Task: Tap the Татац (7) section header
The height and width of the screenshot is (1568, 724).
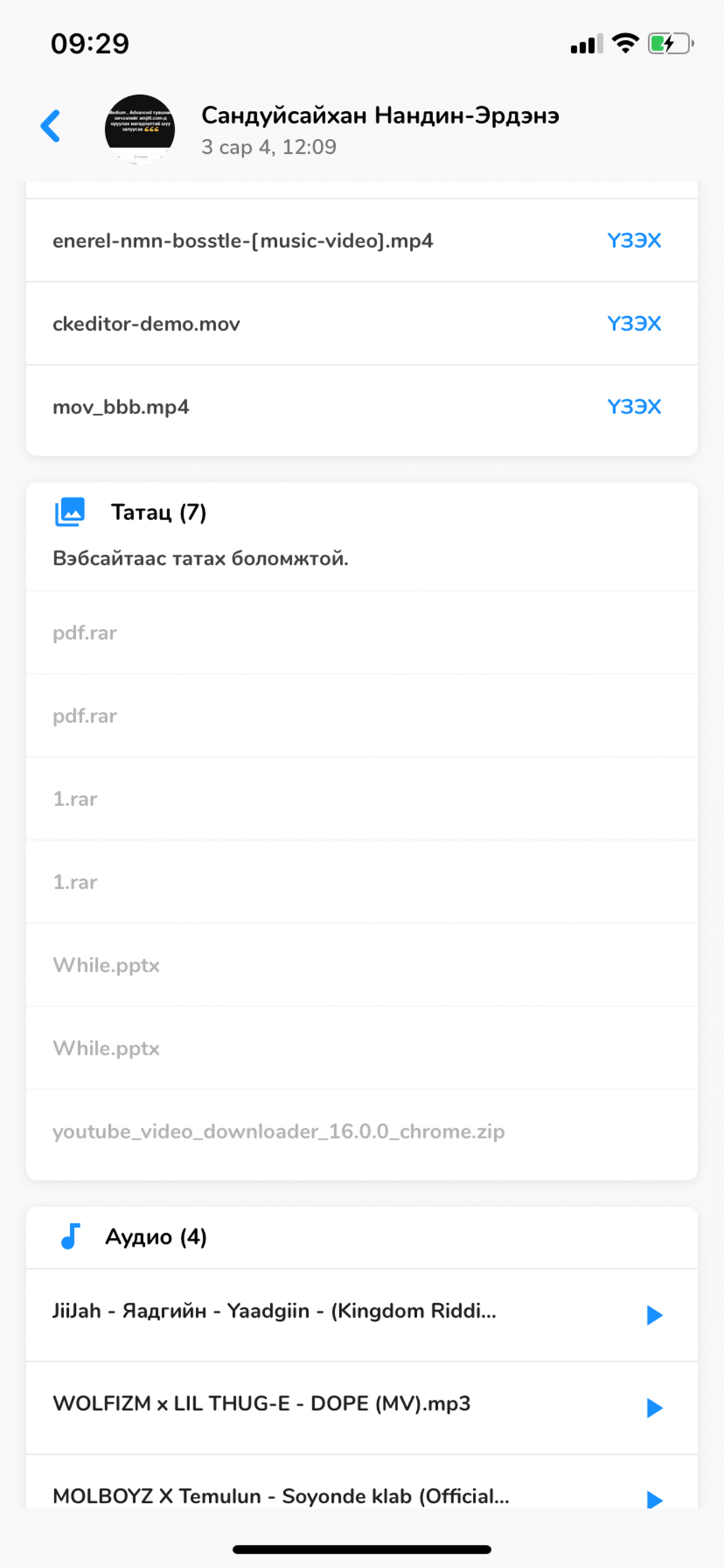Action: coord(159,513)
